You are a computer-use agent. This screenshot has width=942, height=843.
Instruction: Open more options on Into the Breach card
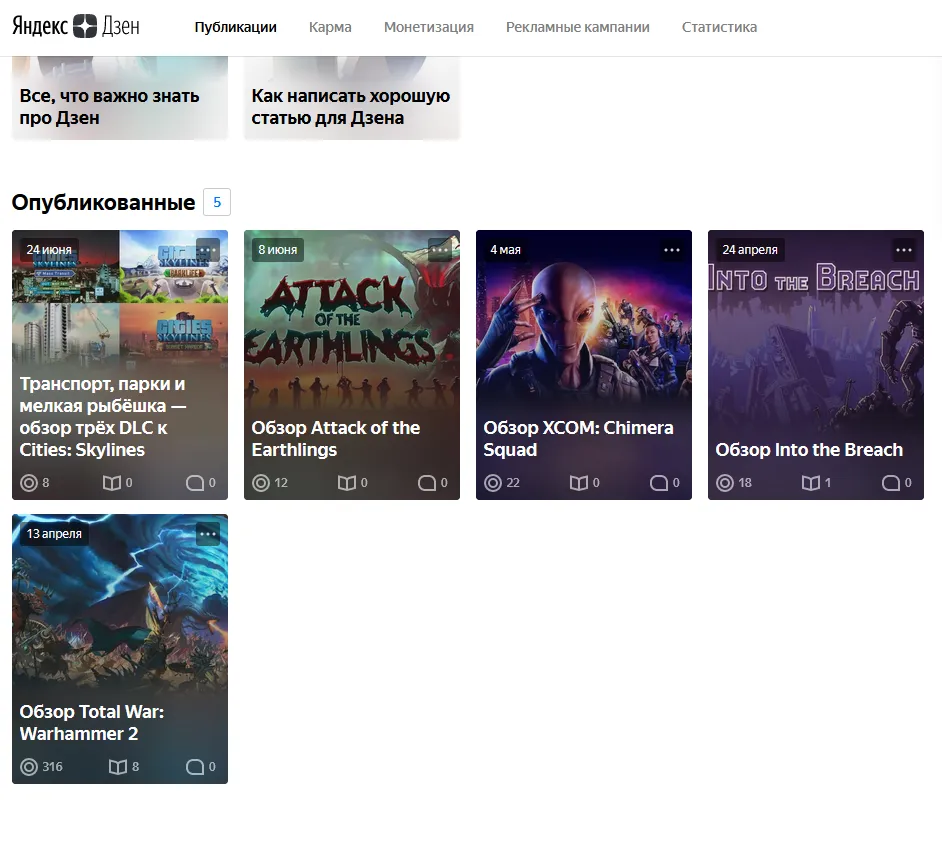coord(904,250)
